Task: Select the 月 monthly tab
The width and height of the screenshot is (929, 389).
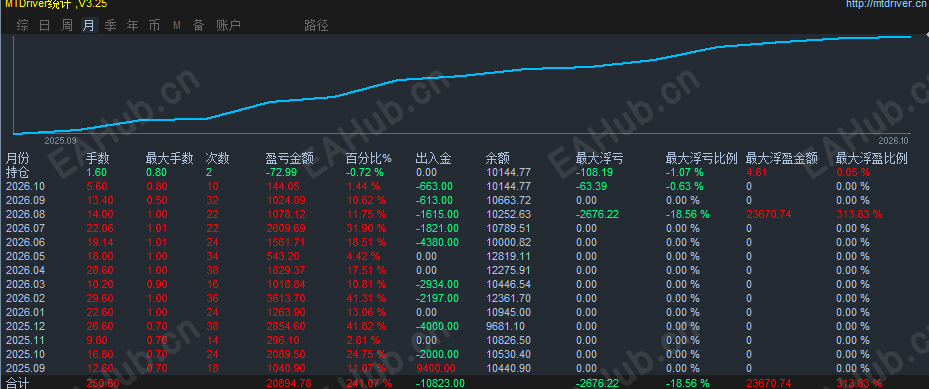Action: pos(89,25)
